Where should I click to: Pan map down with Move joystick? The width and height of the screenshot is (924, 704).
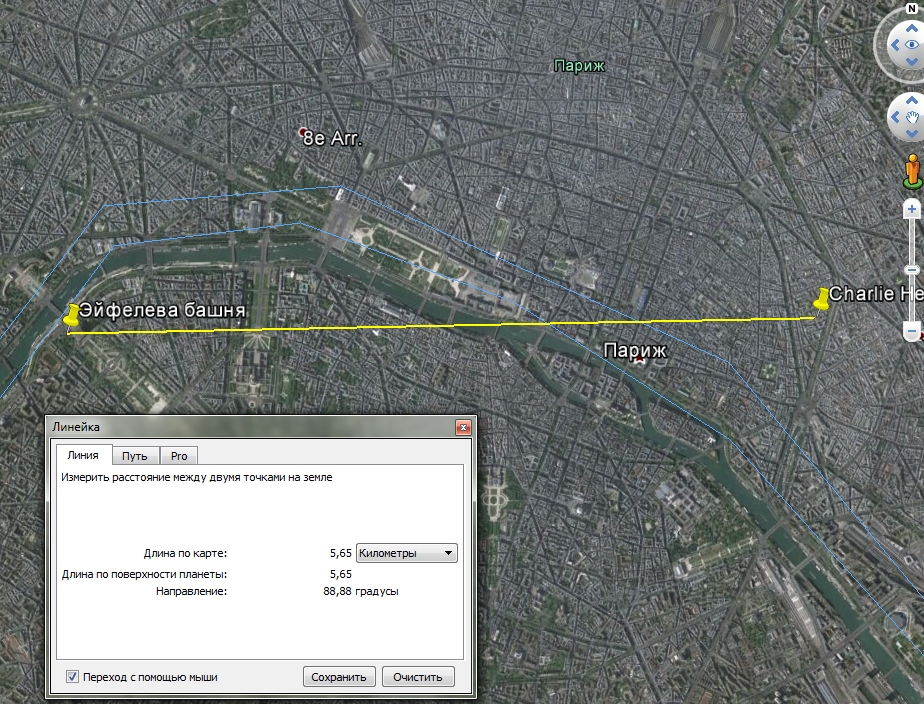tap(912, 134)
